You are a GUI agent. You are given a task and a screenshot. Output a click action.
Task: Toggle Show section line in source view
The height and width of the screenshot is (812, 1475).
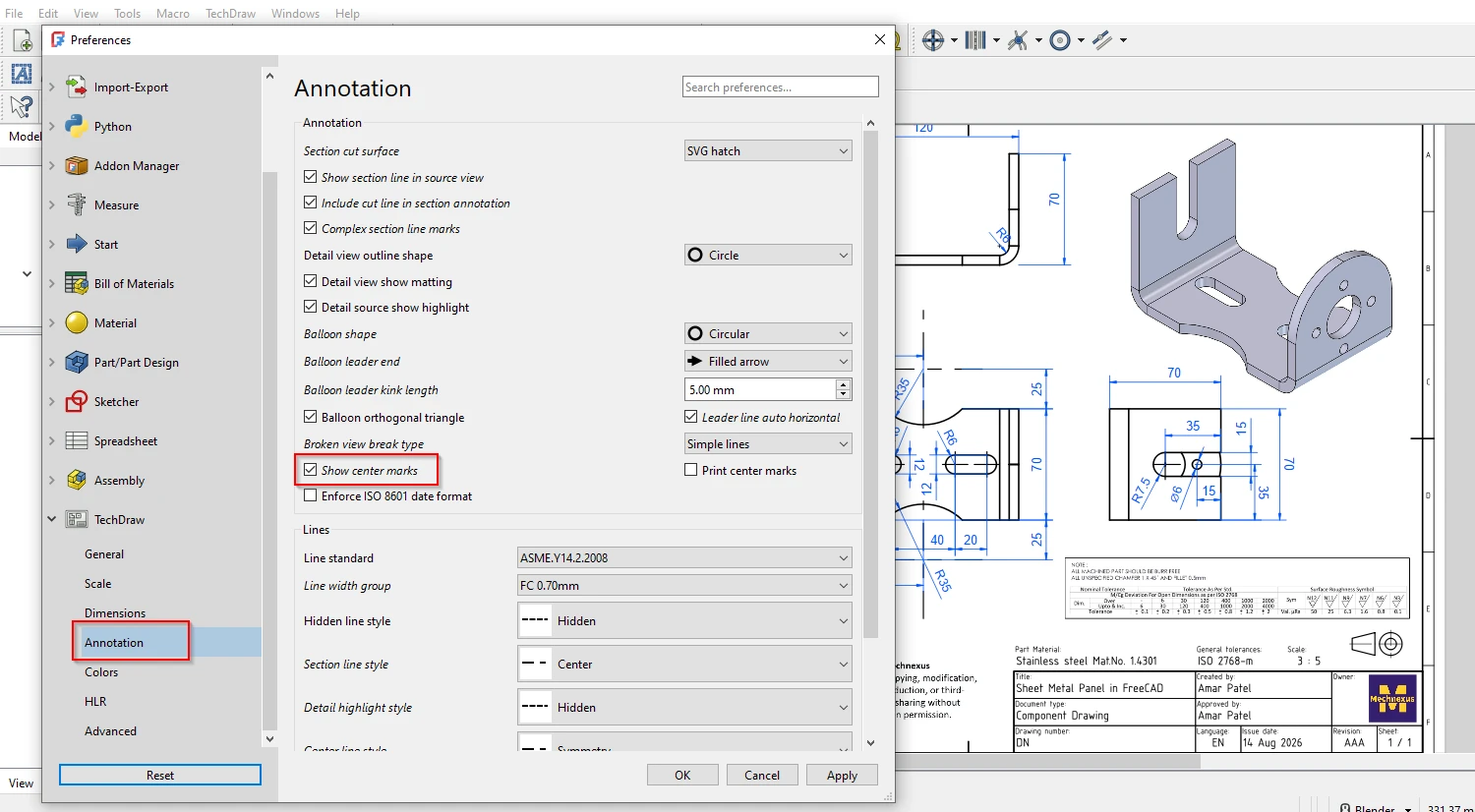click(x=311, y=177)
